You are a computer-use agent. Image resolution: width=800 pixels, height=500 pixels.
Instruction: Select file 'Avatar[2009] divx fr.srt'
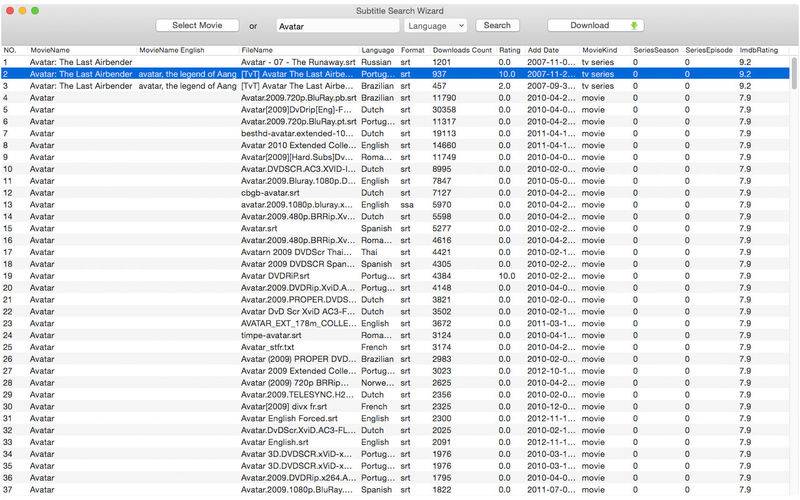point(284,407)
